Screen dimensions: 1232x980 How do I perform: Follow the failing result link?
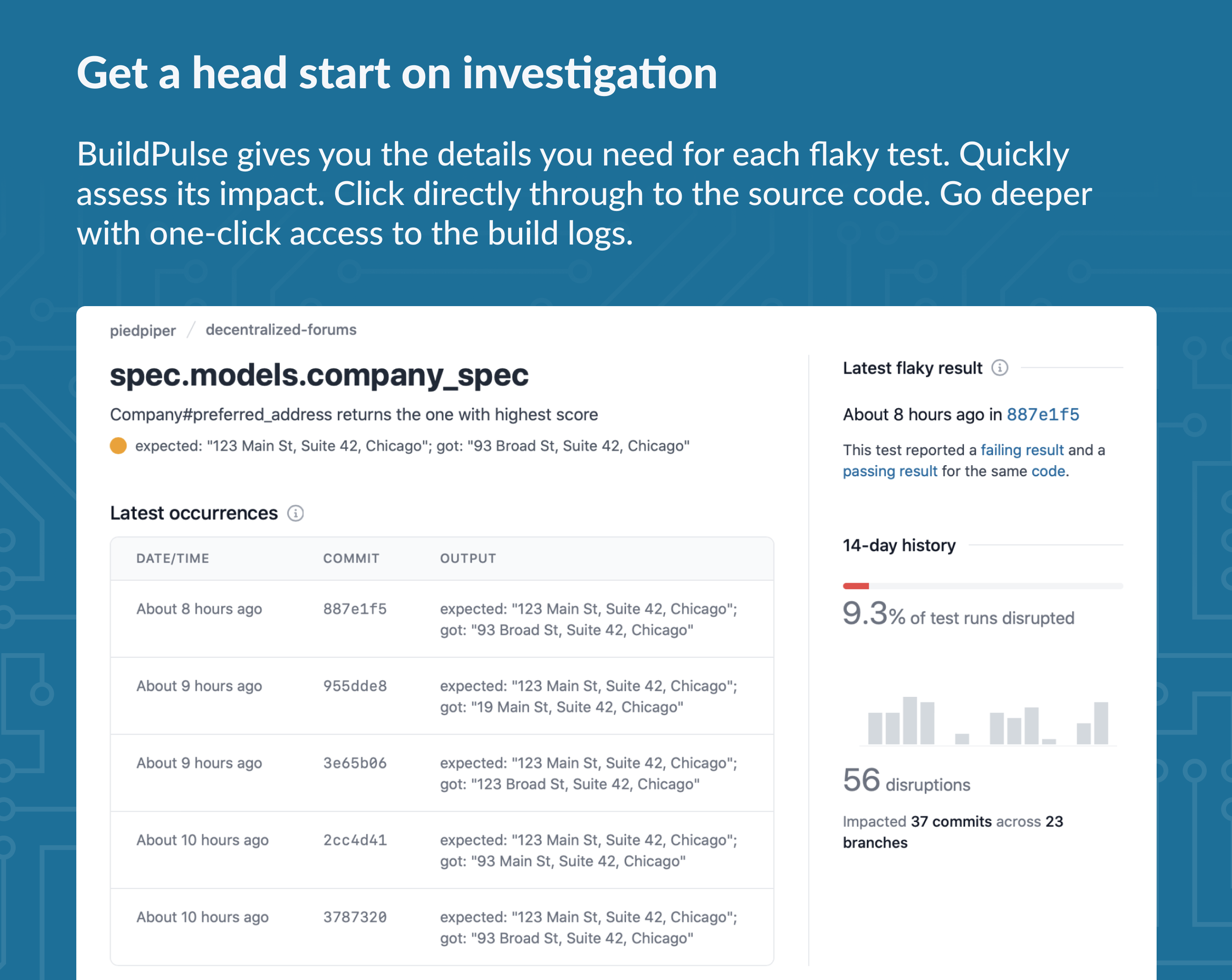click(1022, 450)
